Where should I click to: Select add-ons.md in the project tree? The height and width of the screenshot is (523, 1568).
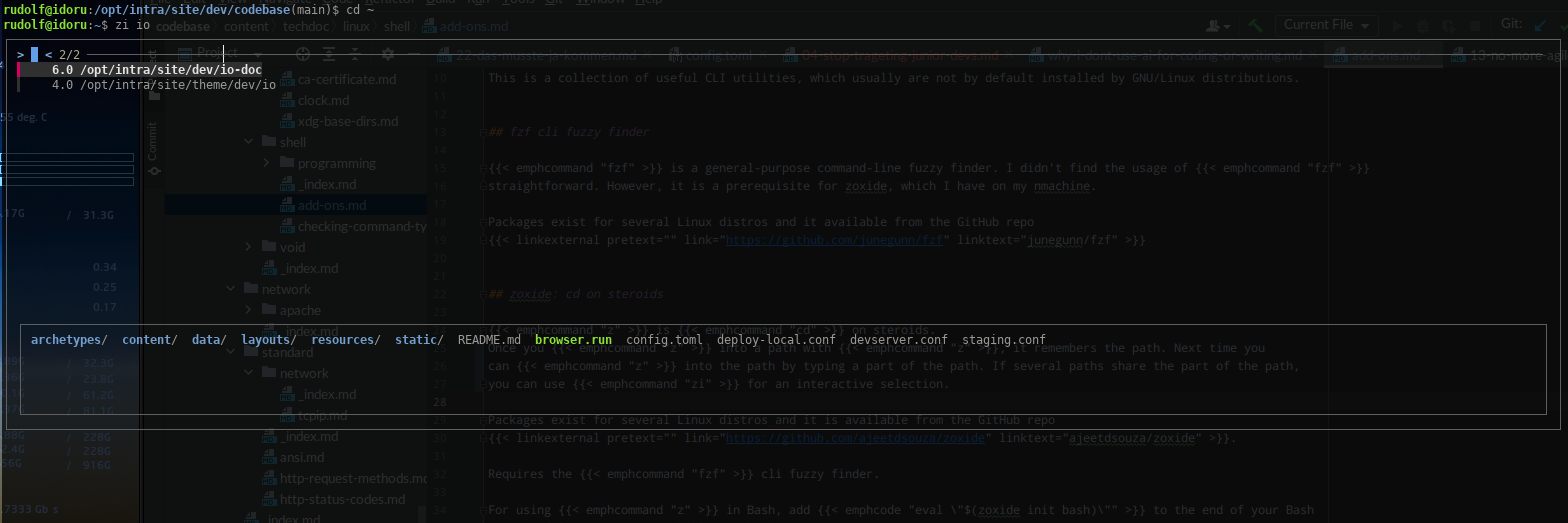(324, 205)
